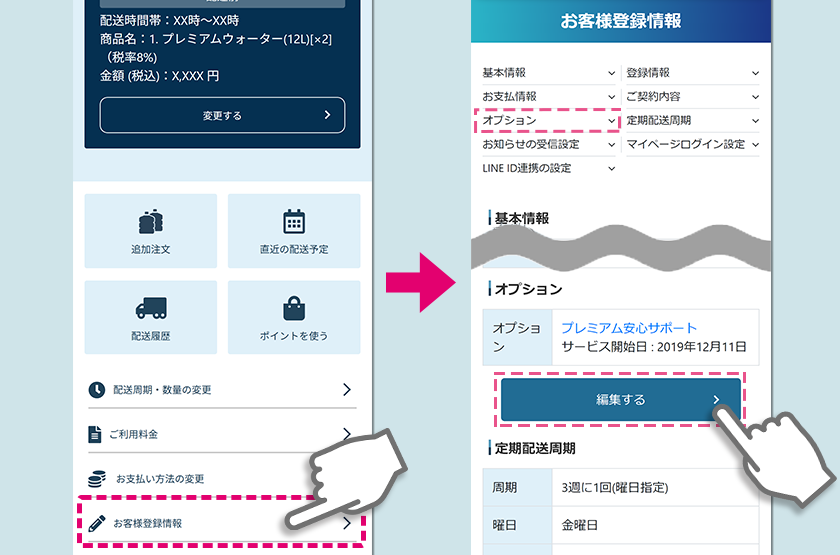
Task: Expand the 基本情報 section link
Action: tap(548, 73)
